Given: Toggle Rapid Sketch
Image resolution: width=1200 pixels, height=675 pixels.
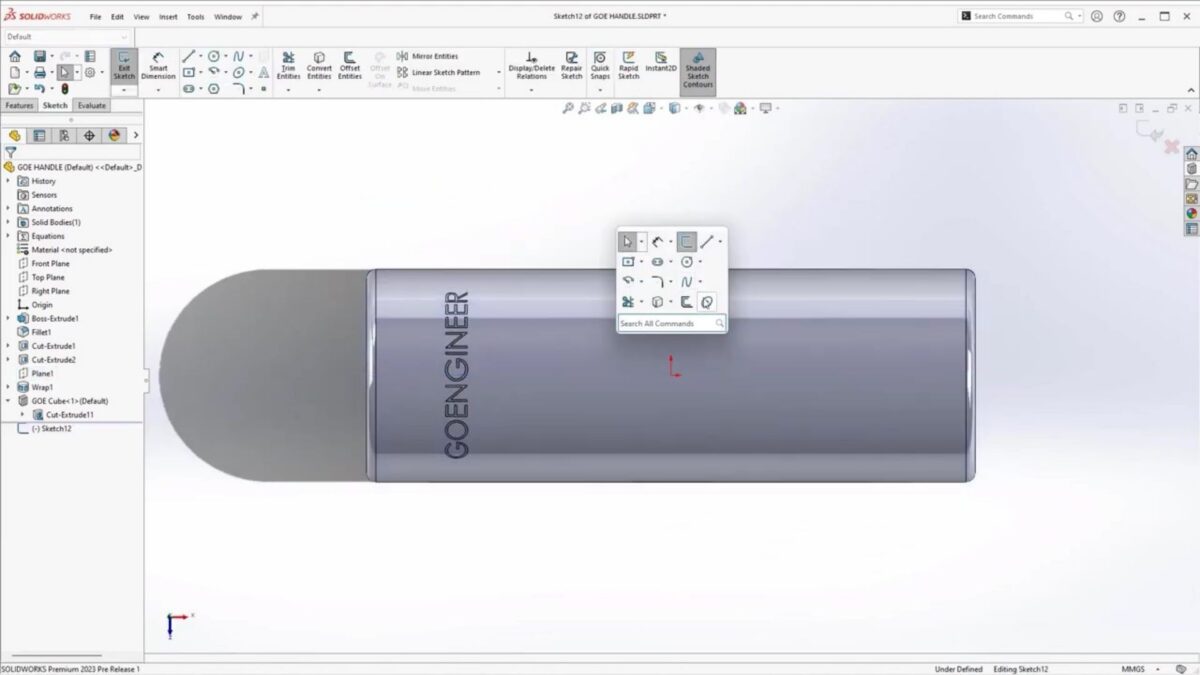Looking at the screenshot, I should click(x=629, y=66).
